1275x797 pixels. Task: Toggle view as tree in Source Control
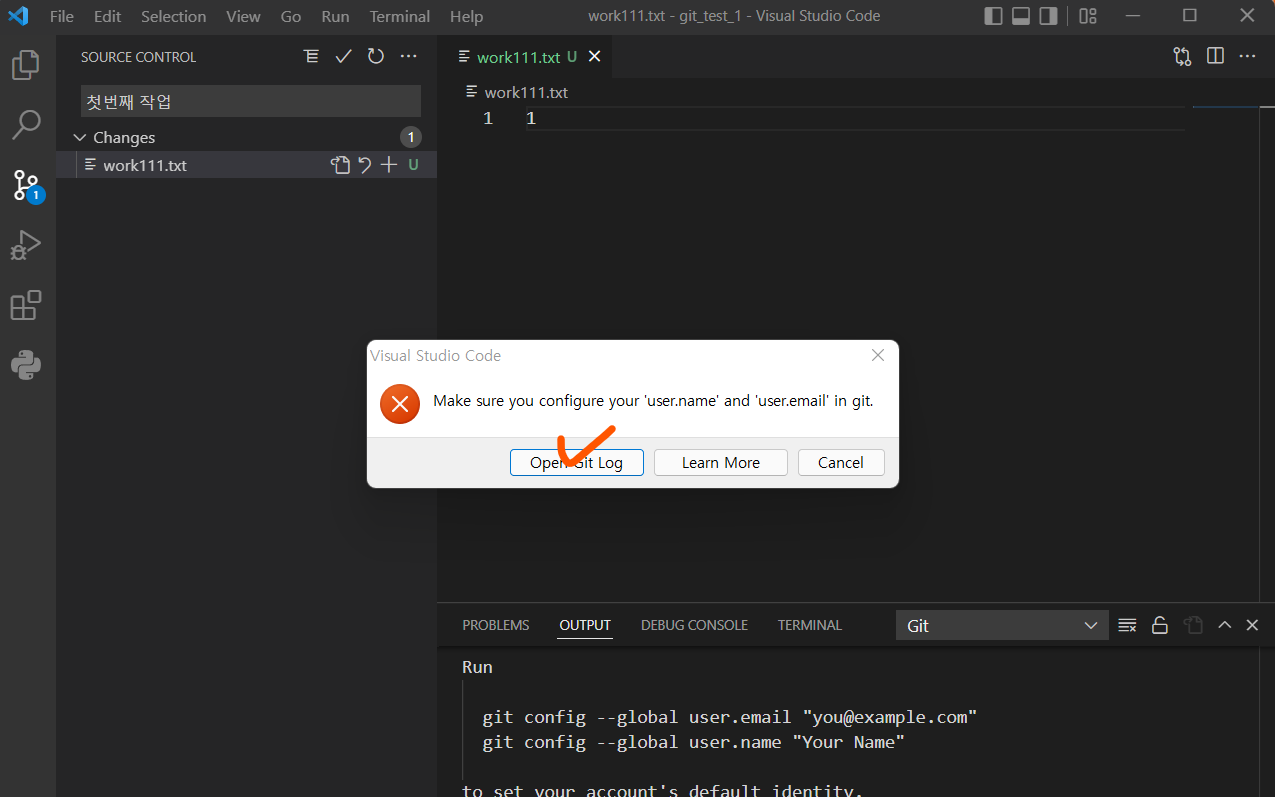coord(311,57)
